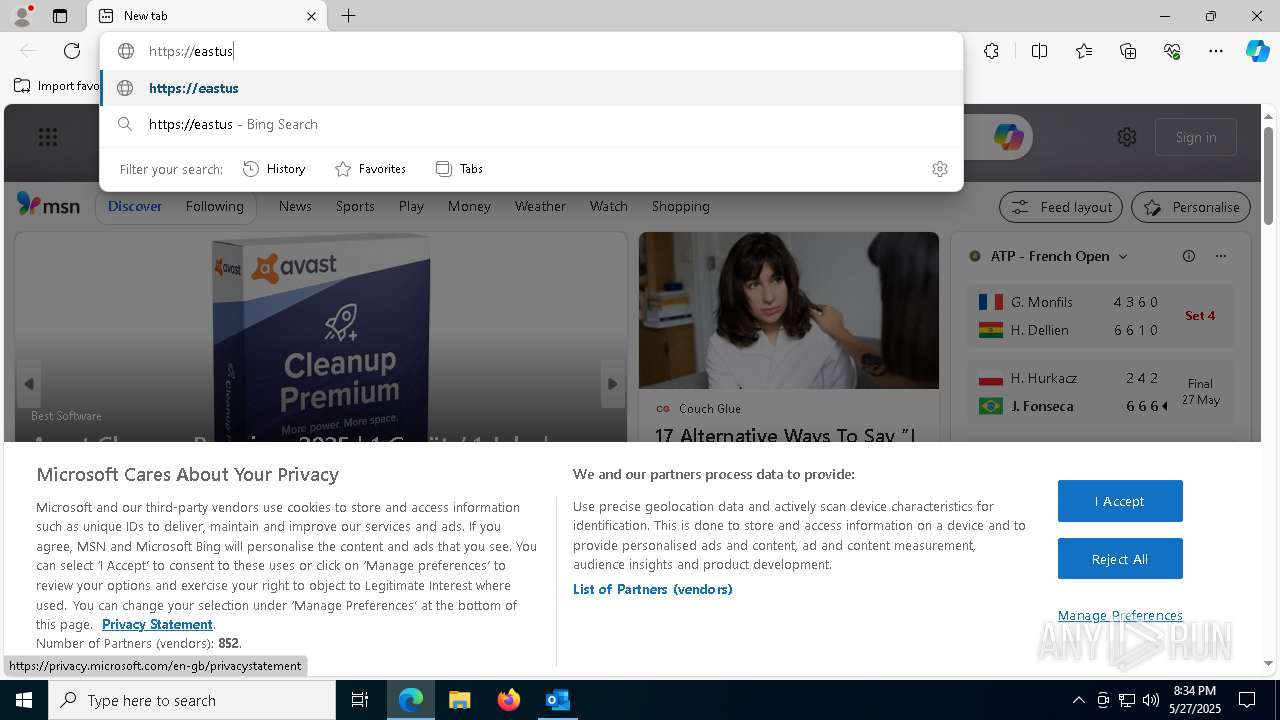This screenshot has width=1280, height=720.
Task: Open the Favorites star icon in toolbar
Action: pos(1084,51)
